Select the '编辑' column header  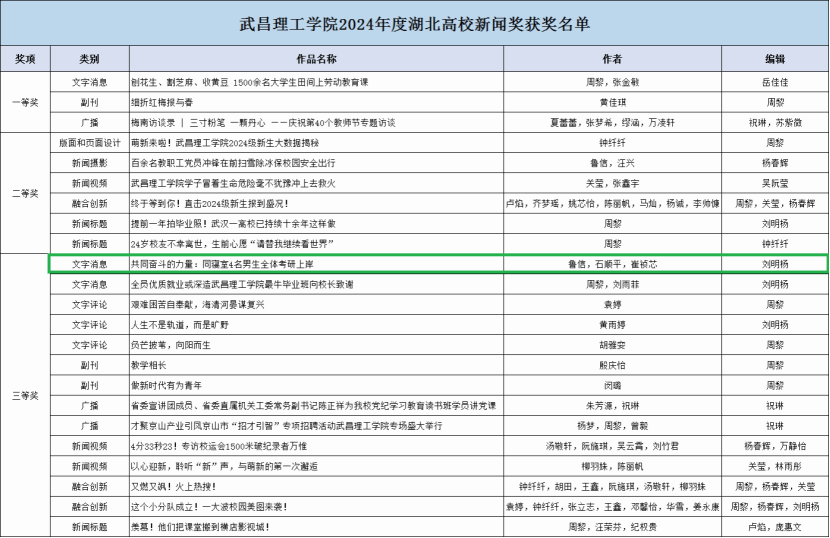(x=775, y=59)
